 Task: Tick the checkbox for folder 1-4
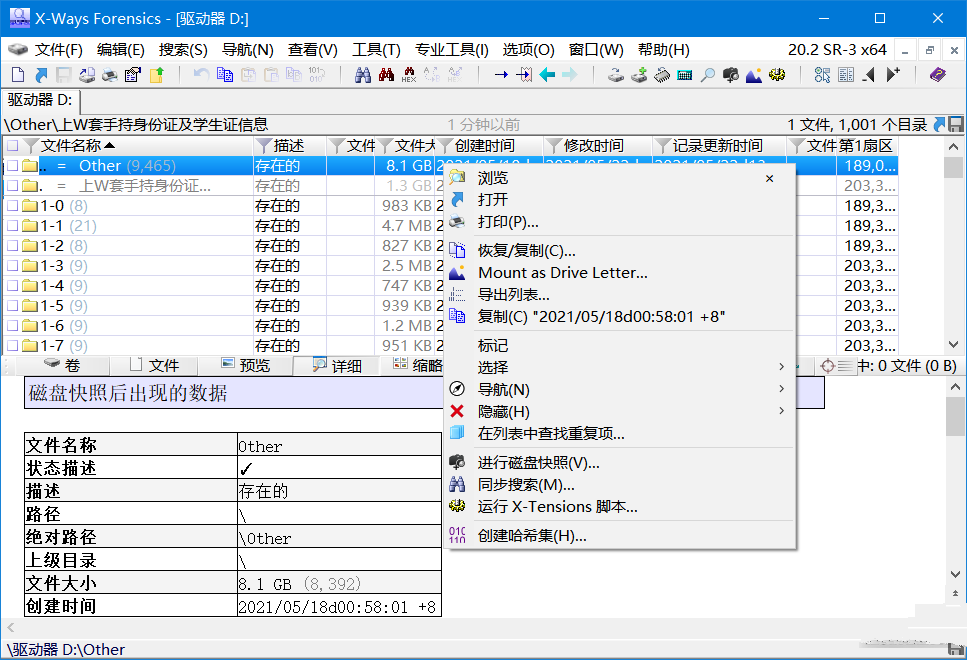12,286
